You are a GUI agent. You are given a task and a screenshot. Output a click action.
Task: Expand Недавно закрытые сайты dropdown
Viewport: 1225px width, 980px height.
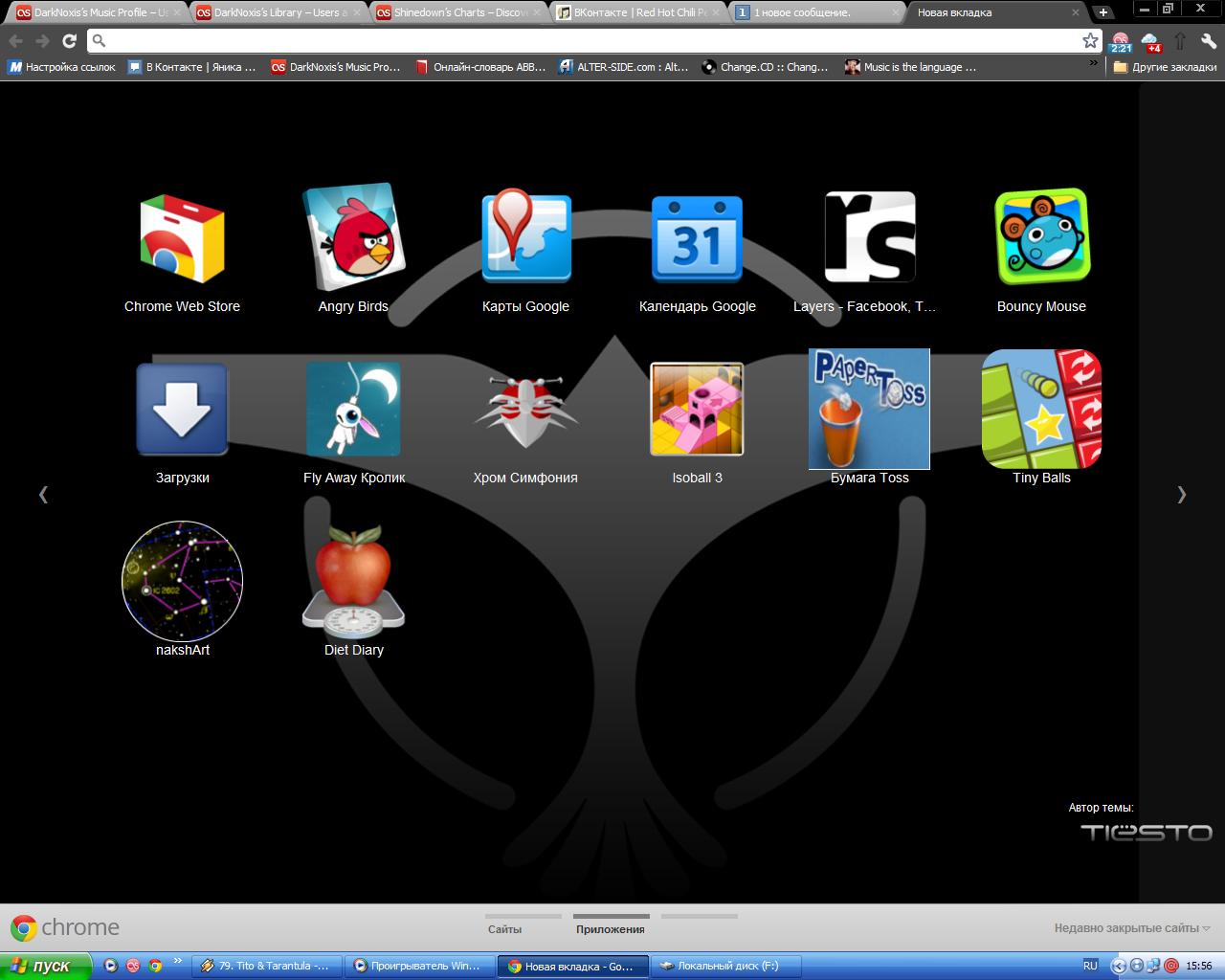tap(1131, 927)
